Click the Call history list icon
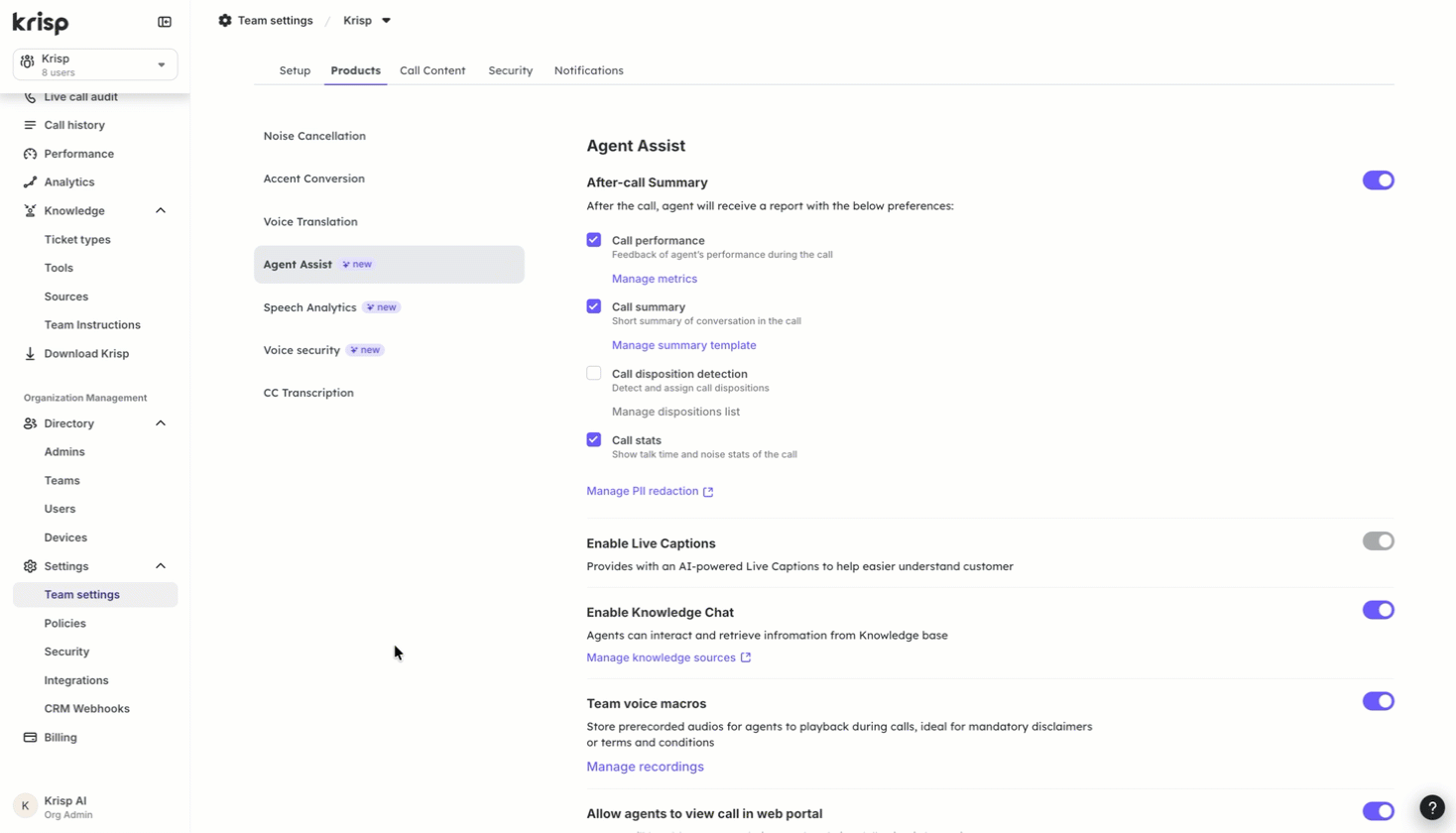The height and width of the screenshot is (833, 1456). pyautogui.click(x=30, y=125)
